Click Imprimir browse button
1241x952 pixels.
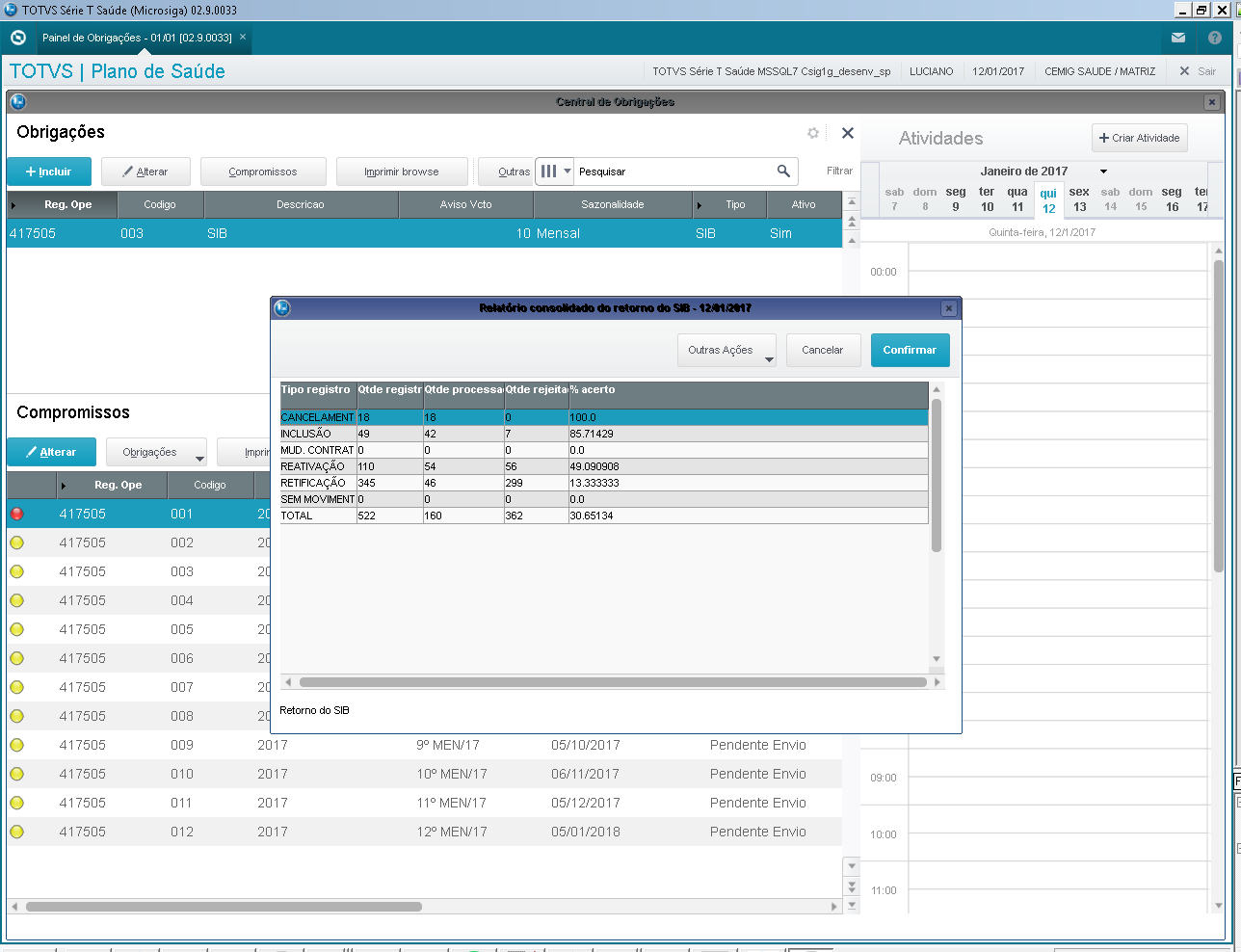click(402, 172)
